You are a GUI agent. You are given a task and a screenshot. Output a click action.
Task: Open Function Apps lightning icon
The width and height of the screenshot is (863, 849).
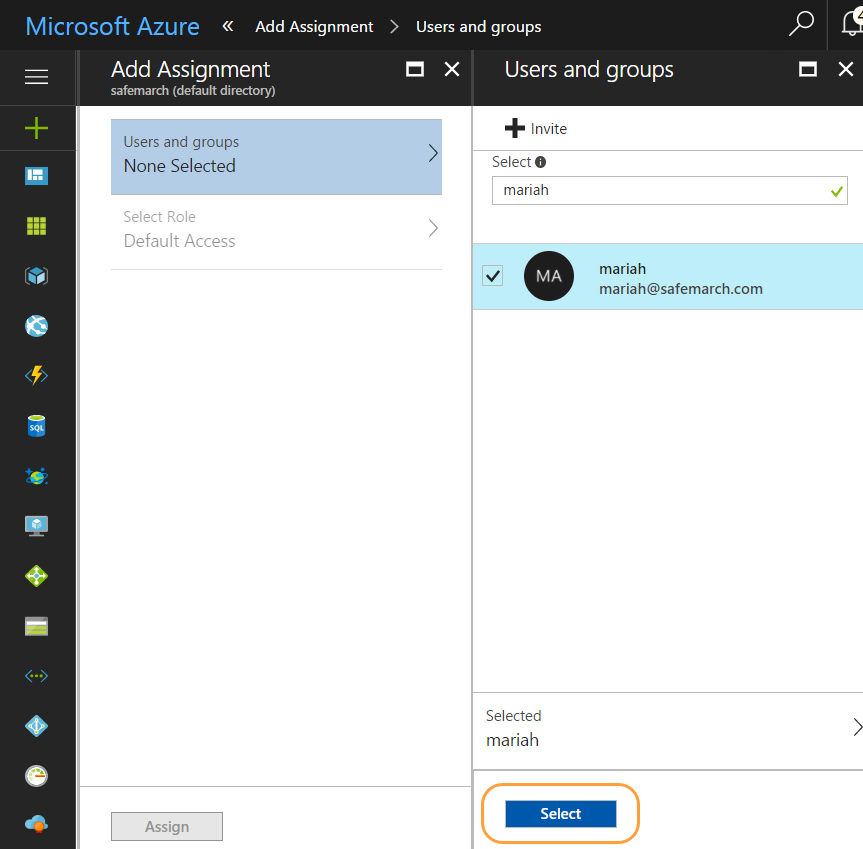pyautogui.click(x=36, y=376)
